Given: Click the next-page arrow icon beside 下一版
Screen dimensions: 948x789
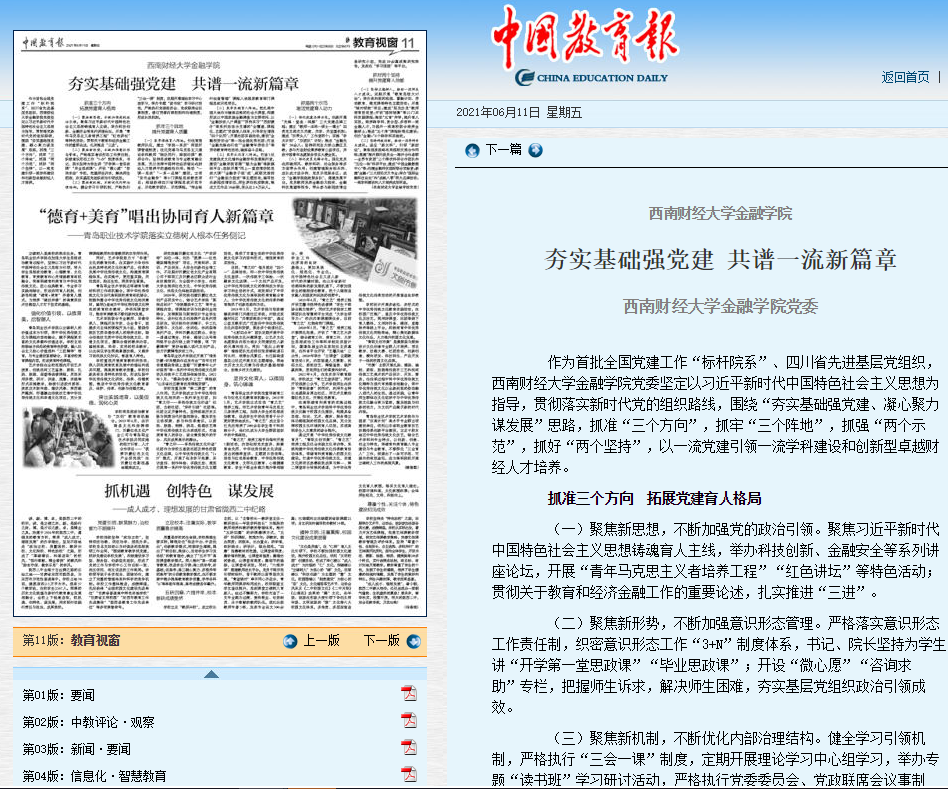Looking at the screenshot, I should pyautogui.click(x=410, y=641).
